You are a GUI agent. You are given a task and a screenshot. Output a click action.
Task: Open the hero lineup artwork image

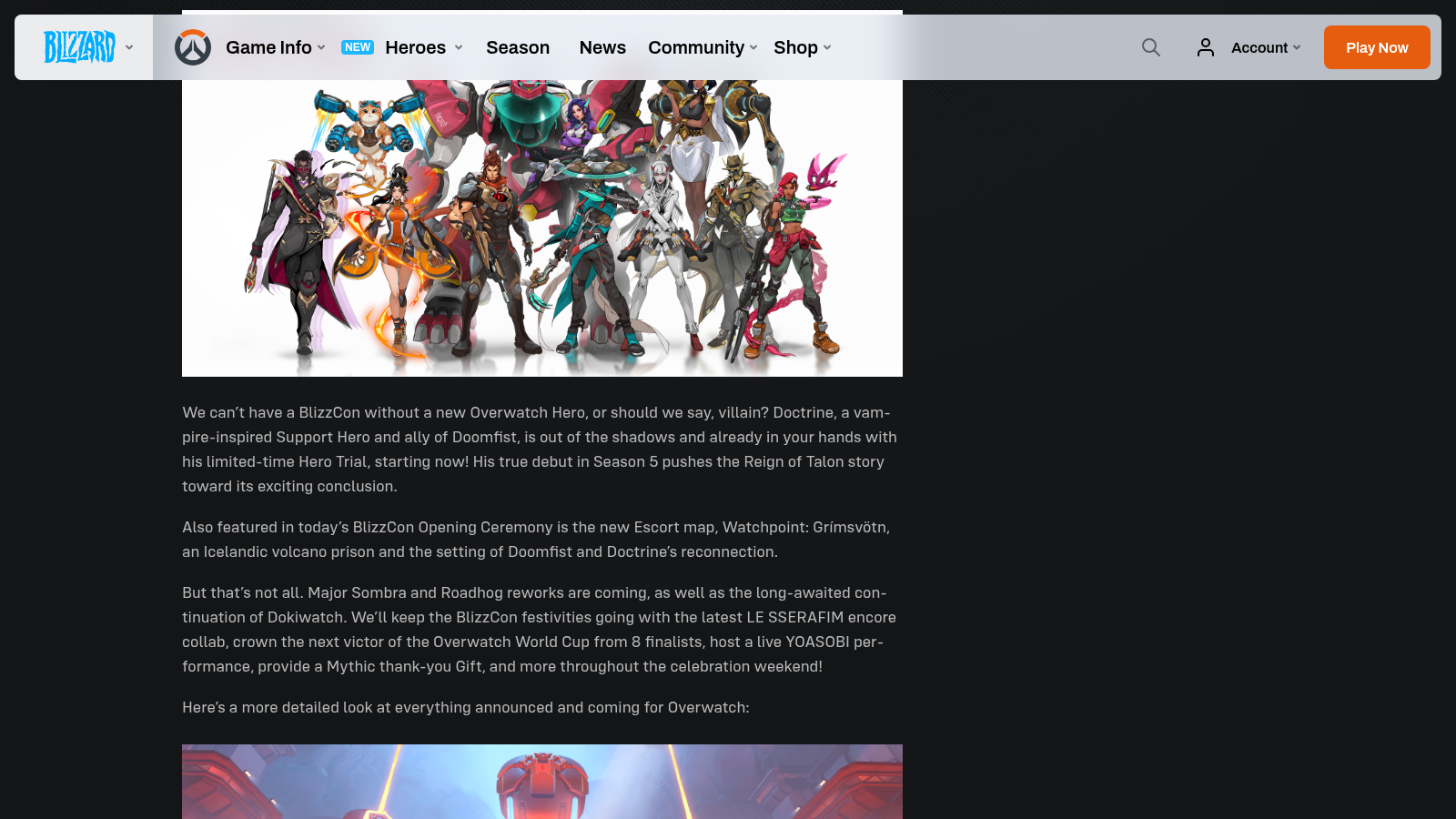point(542,227)
